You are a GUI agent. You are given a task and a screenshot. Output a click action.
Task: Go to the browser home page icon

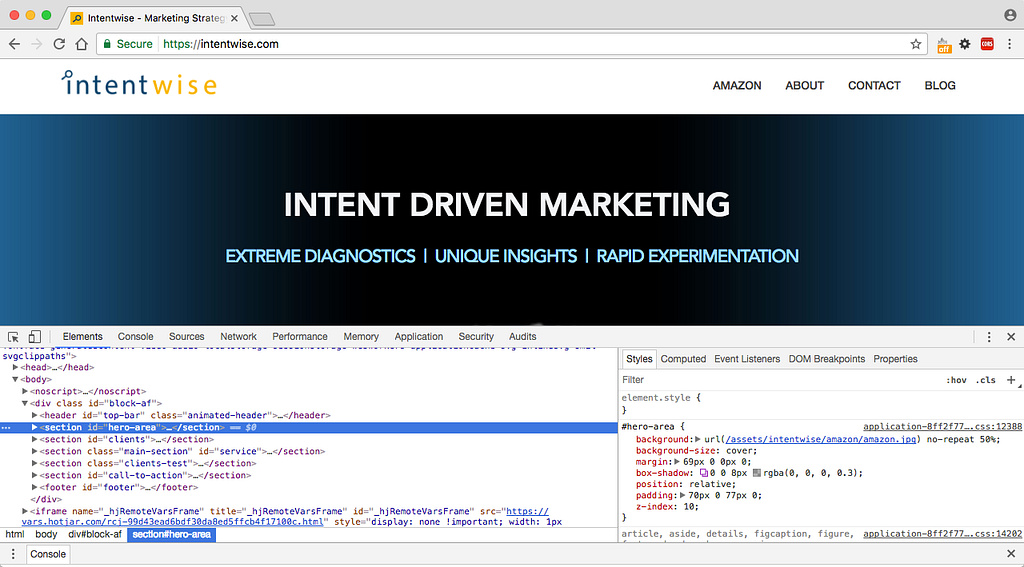pos(82,44)
